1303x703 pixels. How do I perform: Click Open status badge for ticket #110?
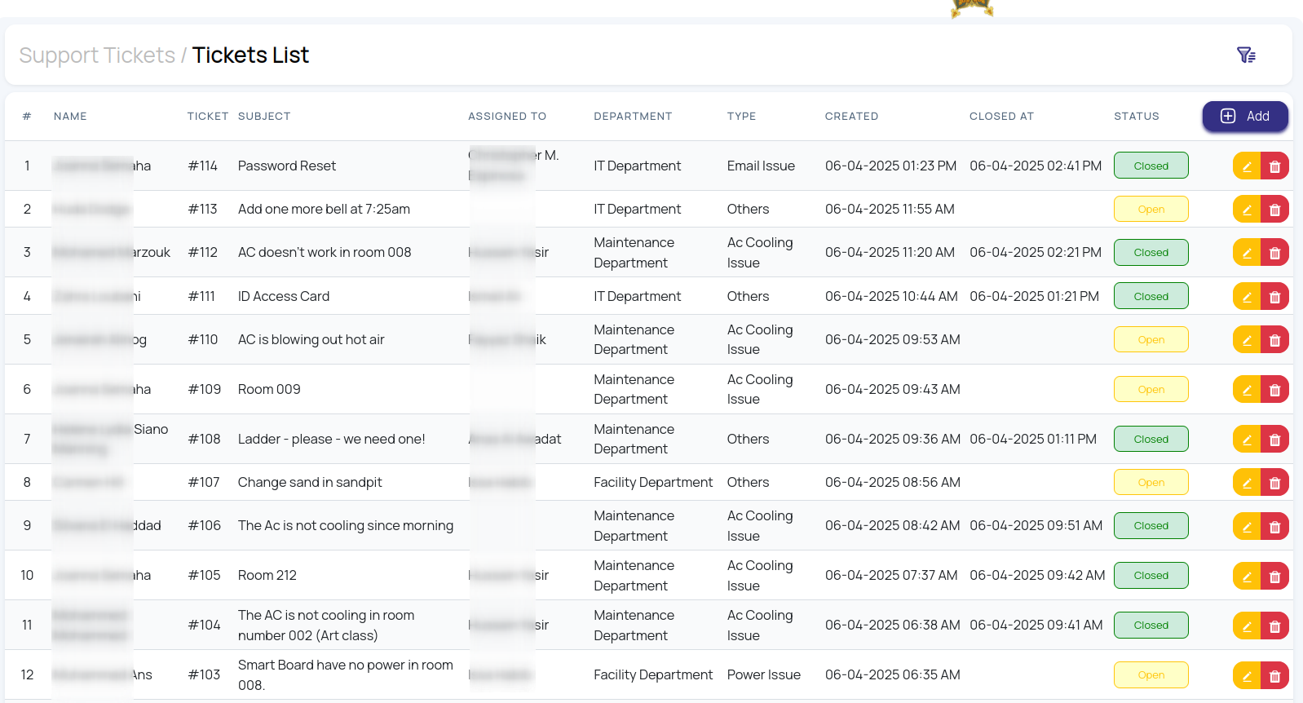pyautogui.click(x=1151, y=340)
